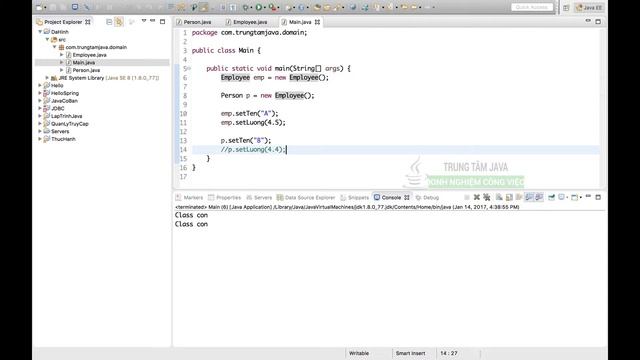Expand the Servers project
Viewport: 640px width, 360px height.
point(40,131)
